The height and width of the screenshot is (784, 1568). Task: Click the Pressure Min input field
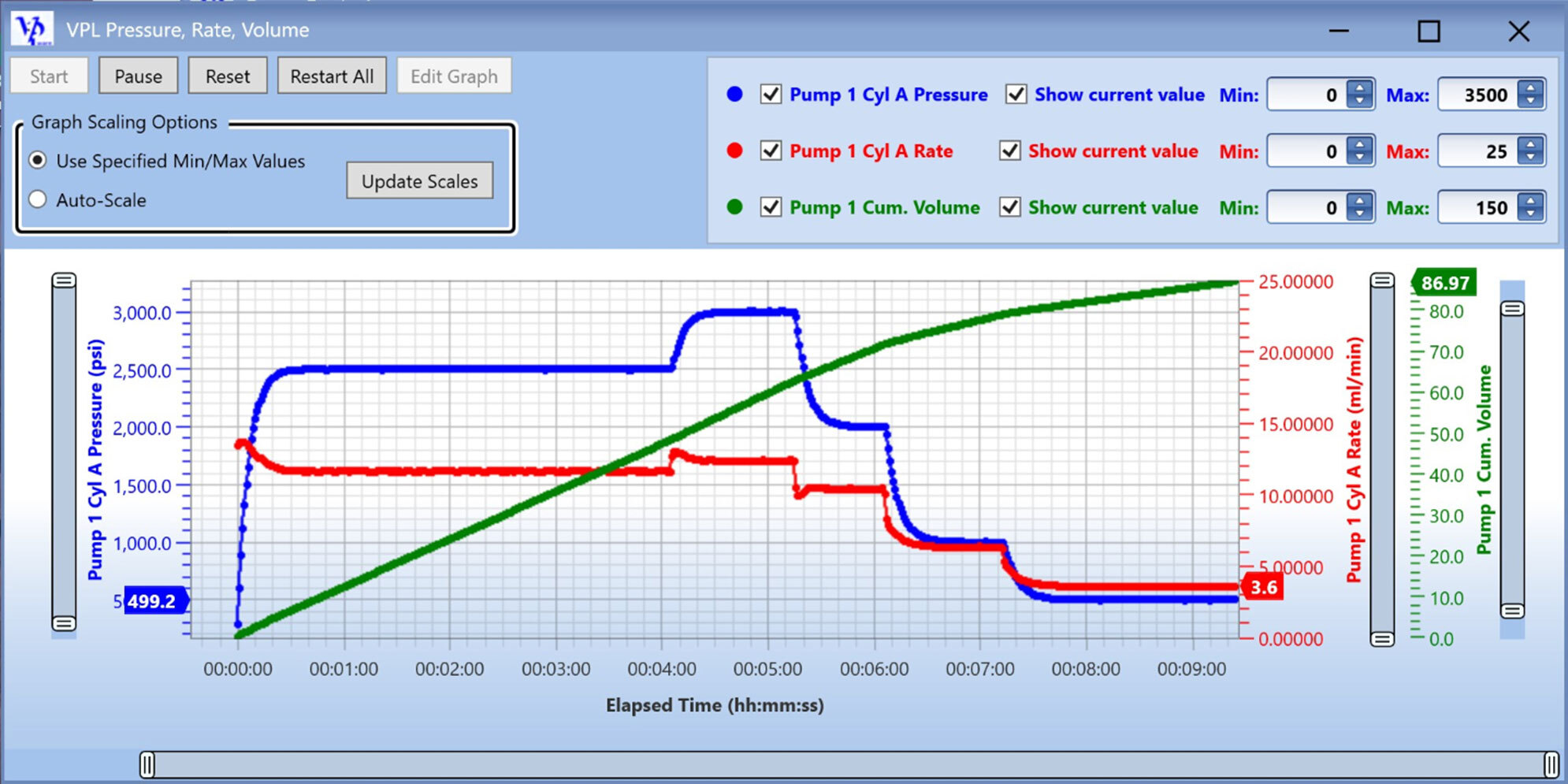[1308, 95]
